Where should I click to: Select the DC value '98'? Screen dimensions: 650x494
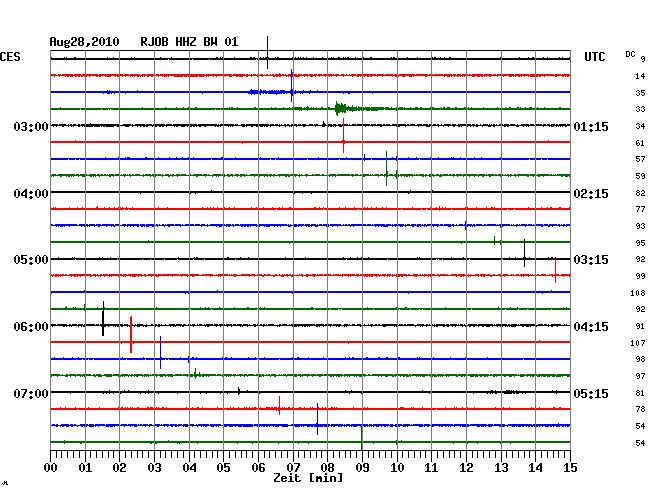point(640,359)
